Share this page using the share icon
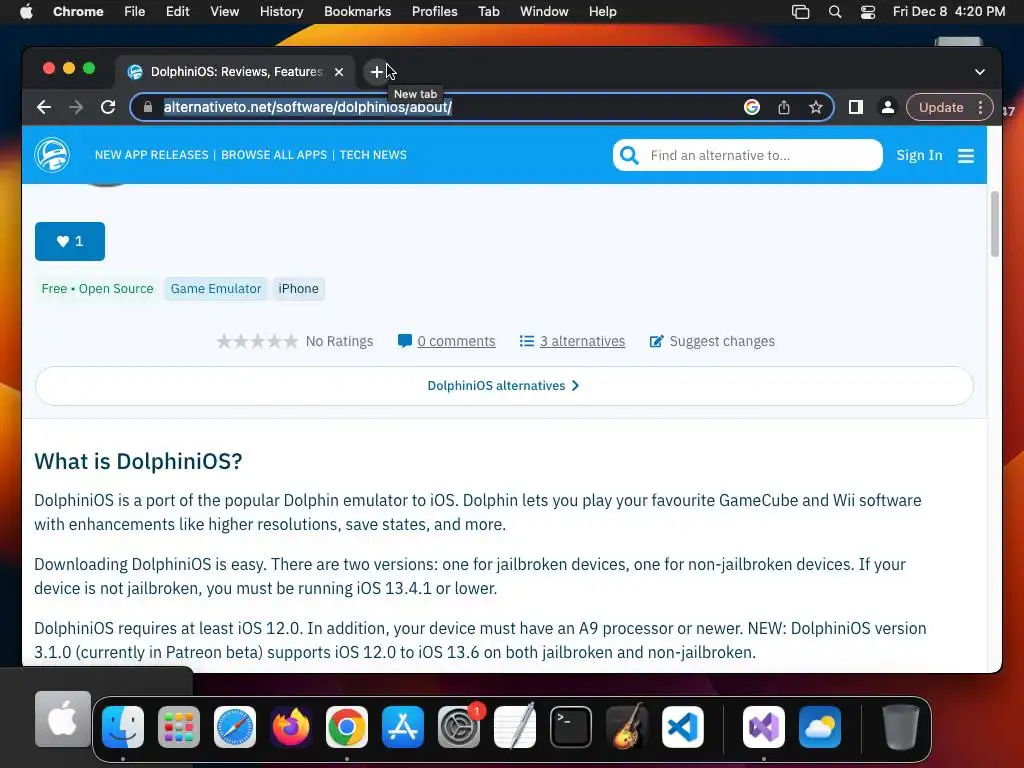The height and width of the screenshot is (768, 1024). tap(784, 107)
